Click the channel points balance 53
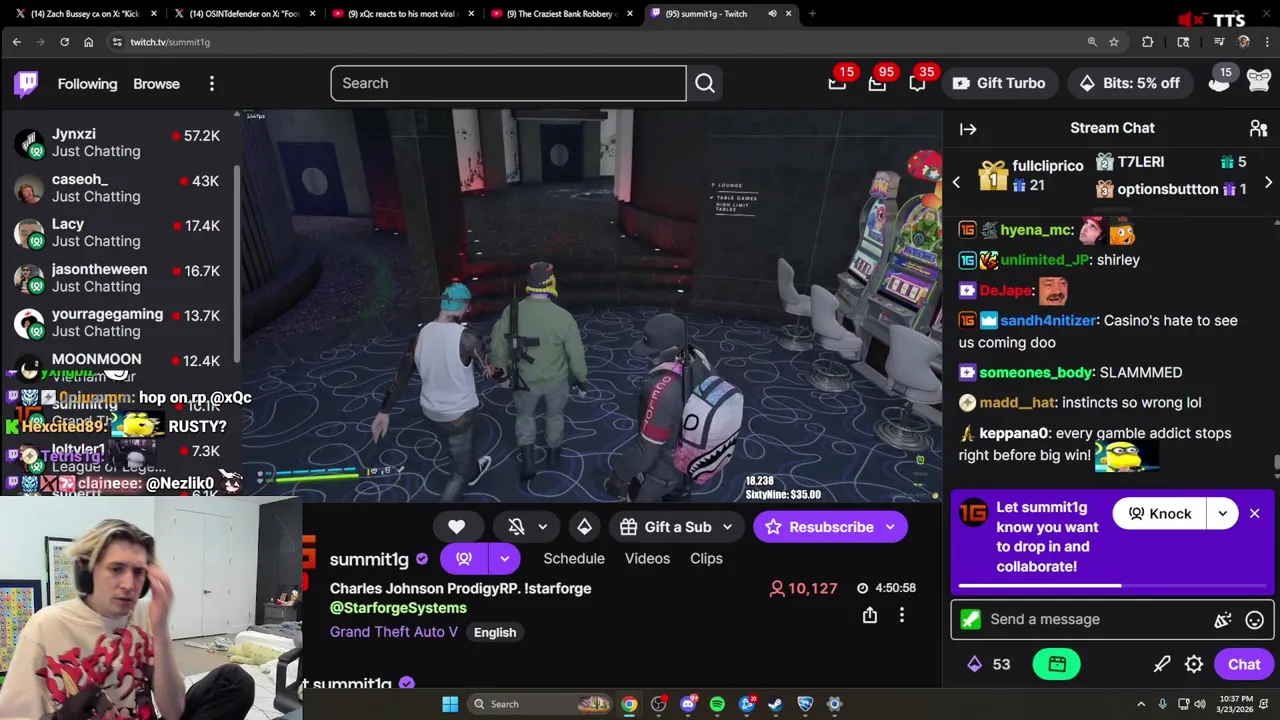Screen dimensions: 1280x720 [988, 664]
